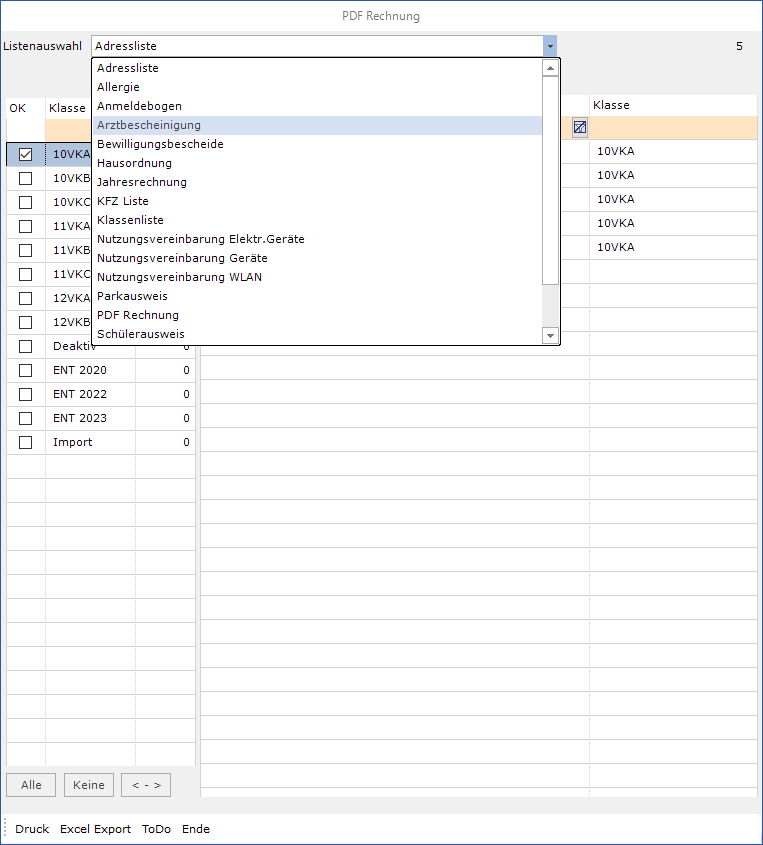Uncheck the 10VKA class checkbox
The height and width of the screenshot is (845, 763).
pyautogui.click(x=25, y=154)
